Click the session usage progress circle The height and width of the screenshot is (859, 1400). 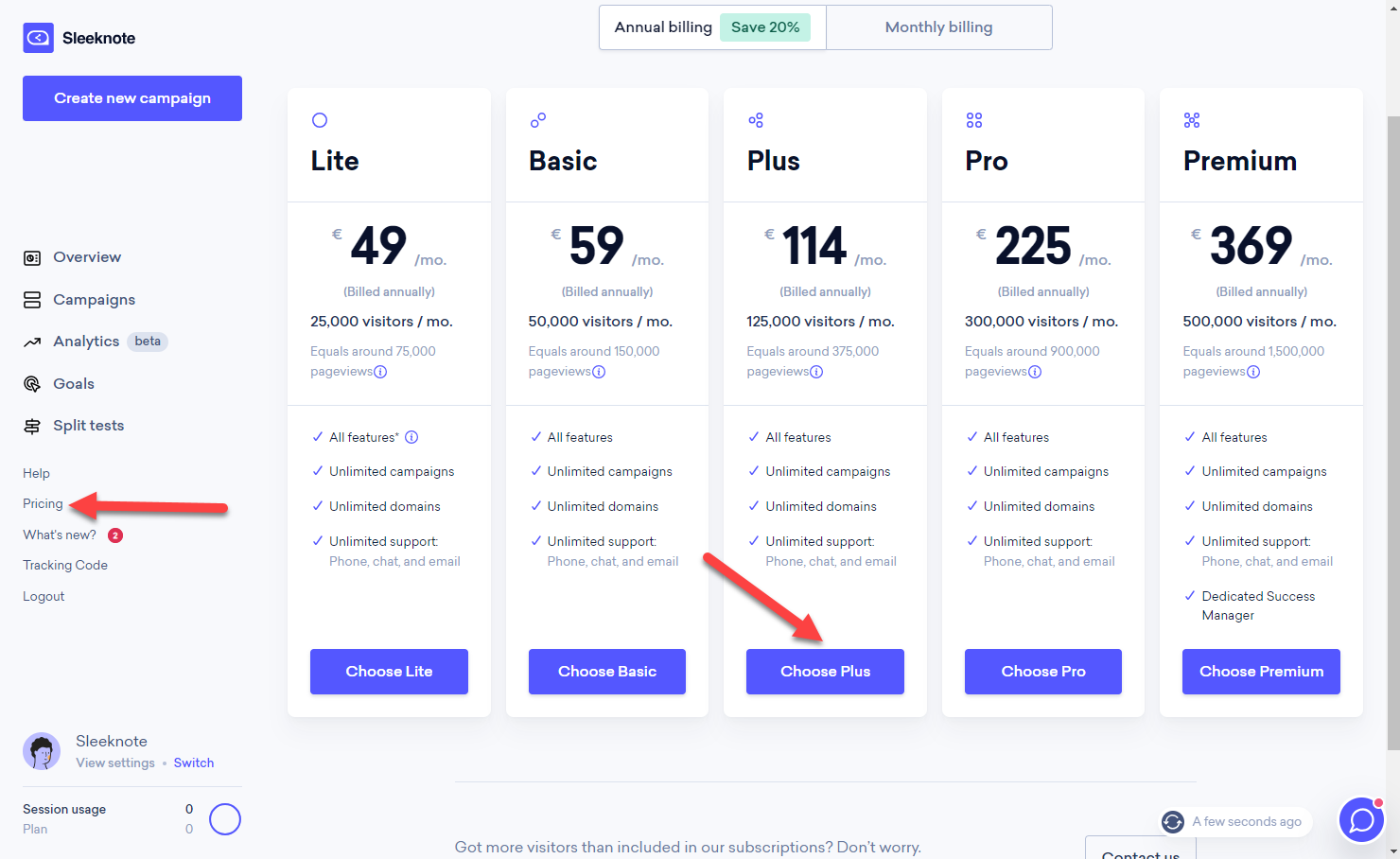point(225,818)
